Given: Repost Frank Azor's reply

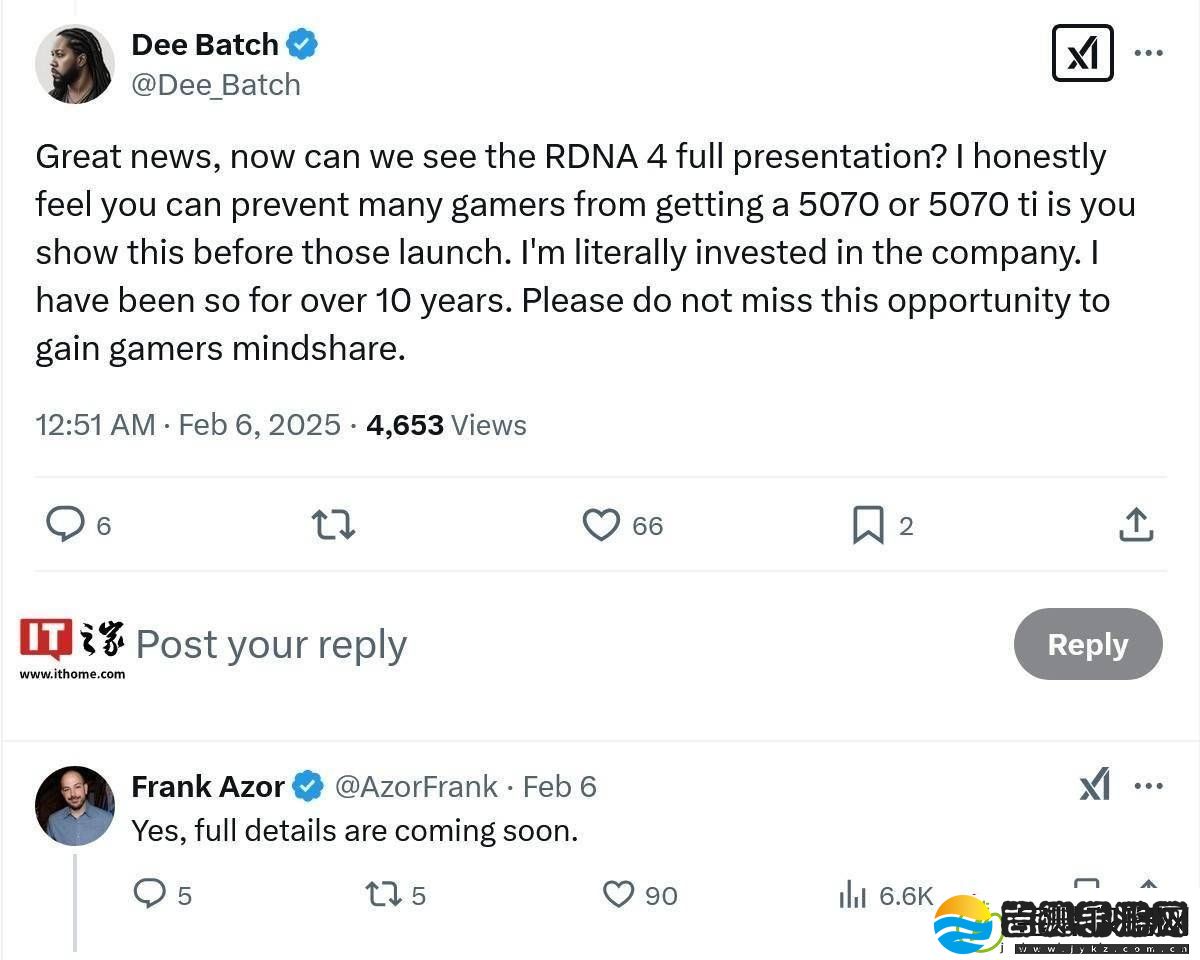Looking at the screenshot, I should pos(383,893).
